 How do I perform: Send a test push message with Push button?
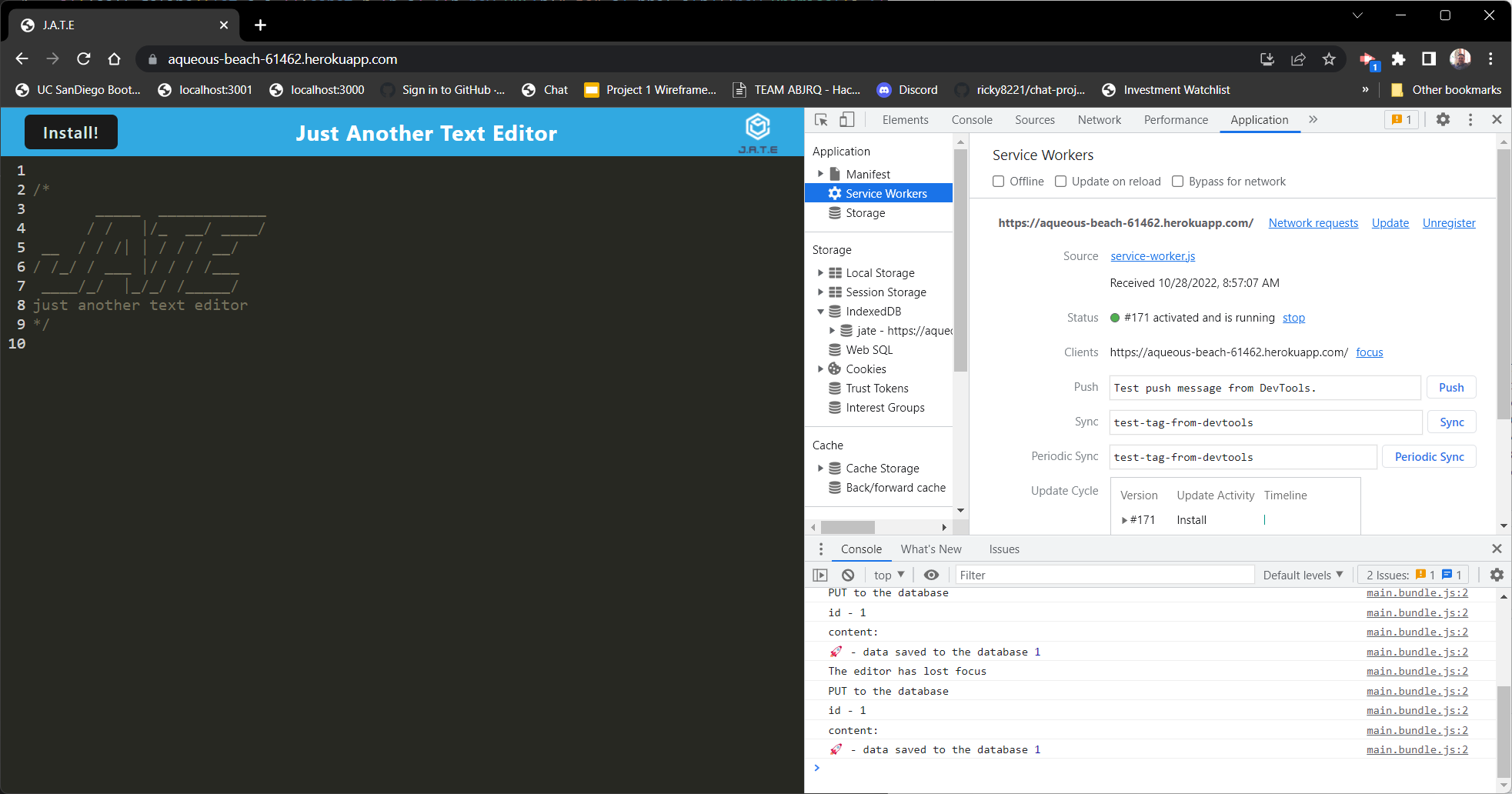coord(1451,387)
